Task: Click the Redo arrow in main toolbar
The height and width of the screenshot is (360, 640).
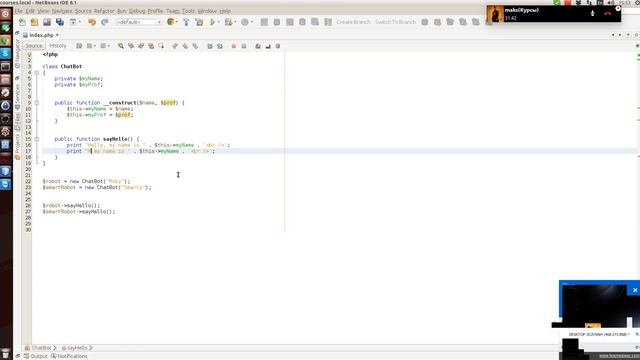Action: pyautogui.click(x=105, y=22)
